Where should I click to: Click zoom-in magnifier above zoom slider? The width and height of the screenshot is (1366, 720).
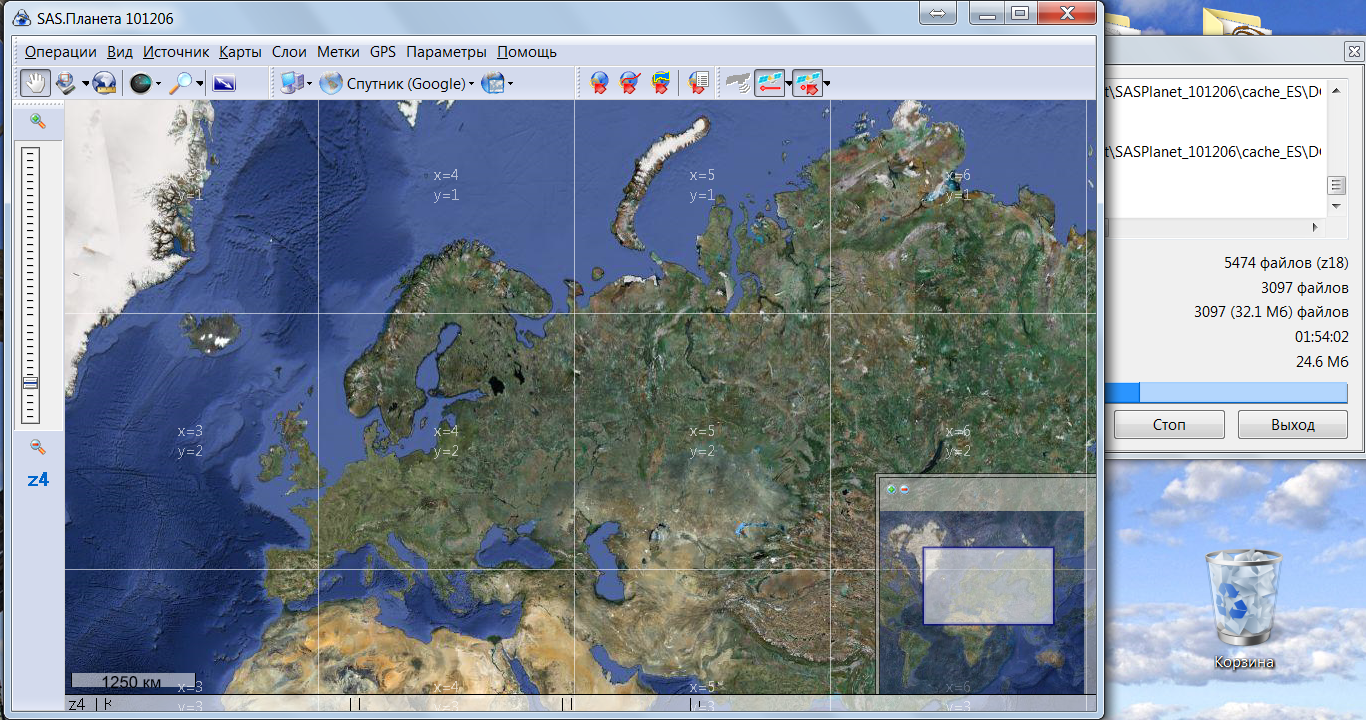pyautogui.click(x=38, y=121)
